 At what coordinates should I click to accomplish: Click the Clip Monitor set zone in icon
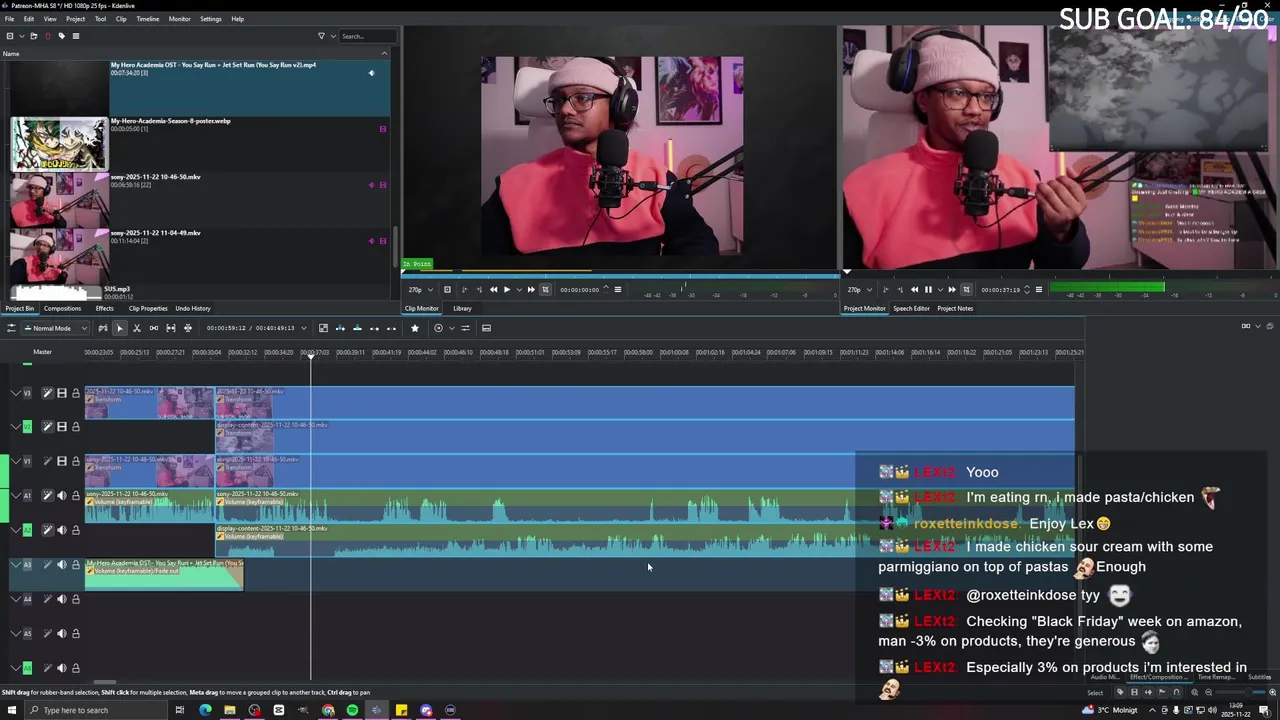click(x=464, y=290)
